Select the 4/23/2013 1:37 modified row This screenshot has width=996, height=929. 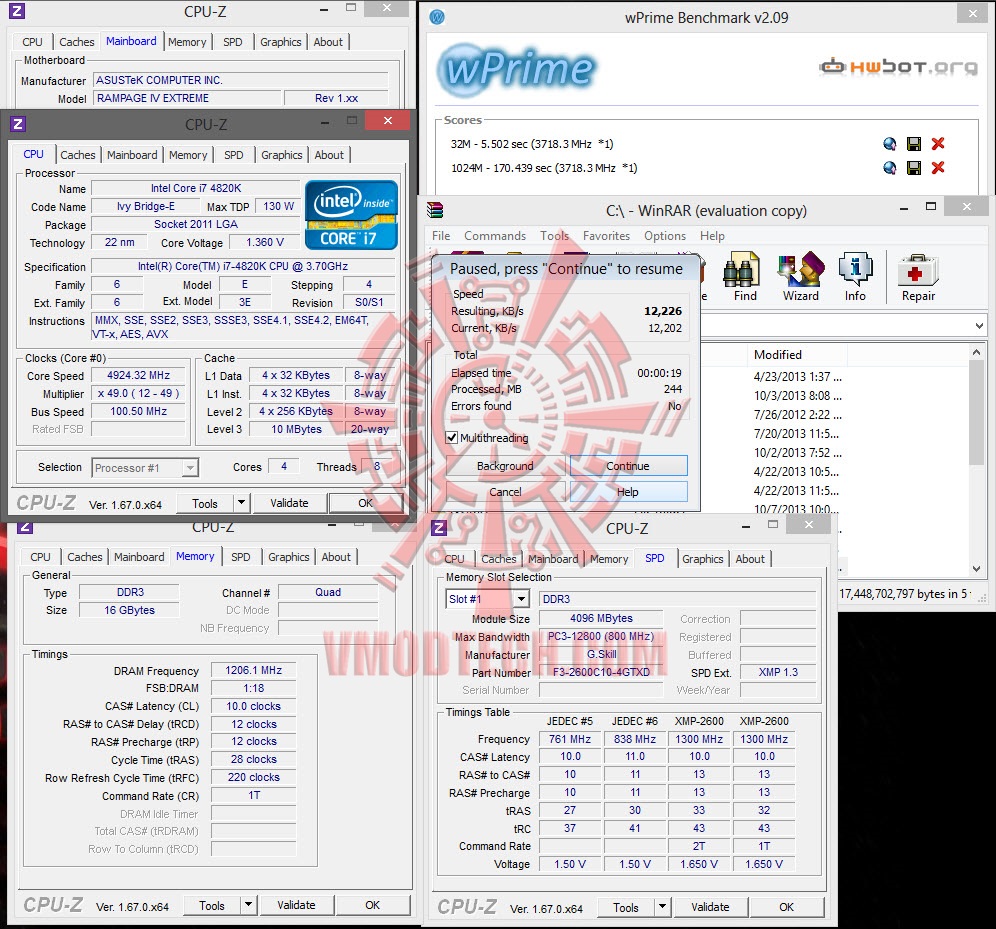coord(798,377)
